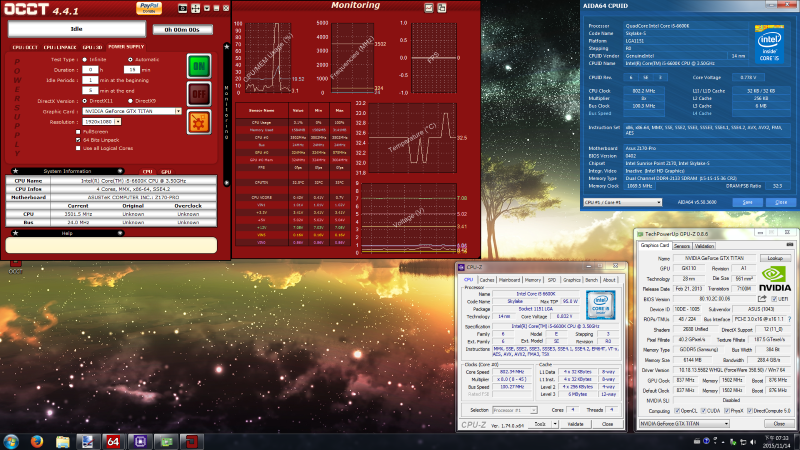This screenshot has height=450, width=800.
Task: Click OCCT screenshot camera icon
Action: [183, 8]
